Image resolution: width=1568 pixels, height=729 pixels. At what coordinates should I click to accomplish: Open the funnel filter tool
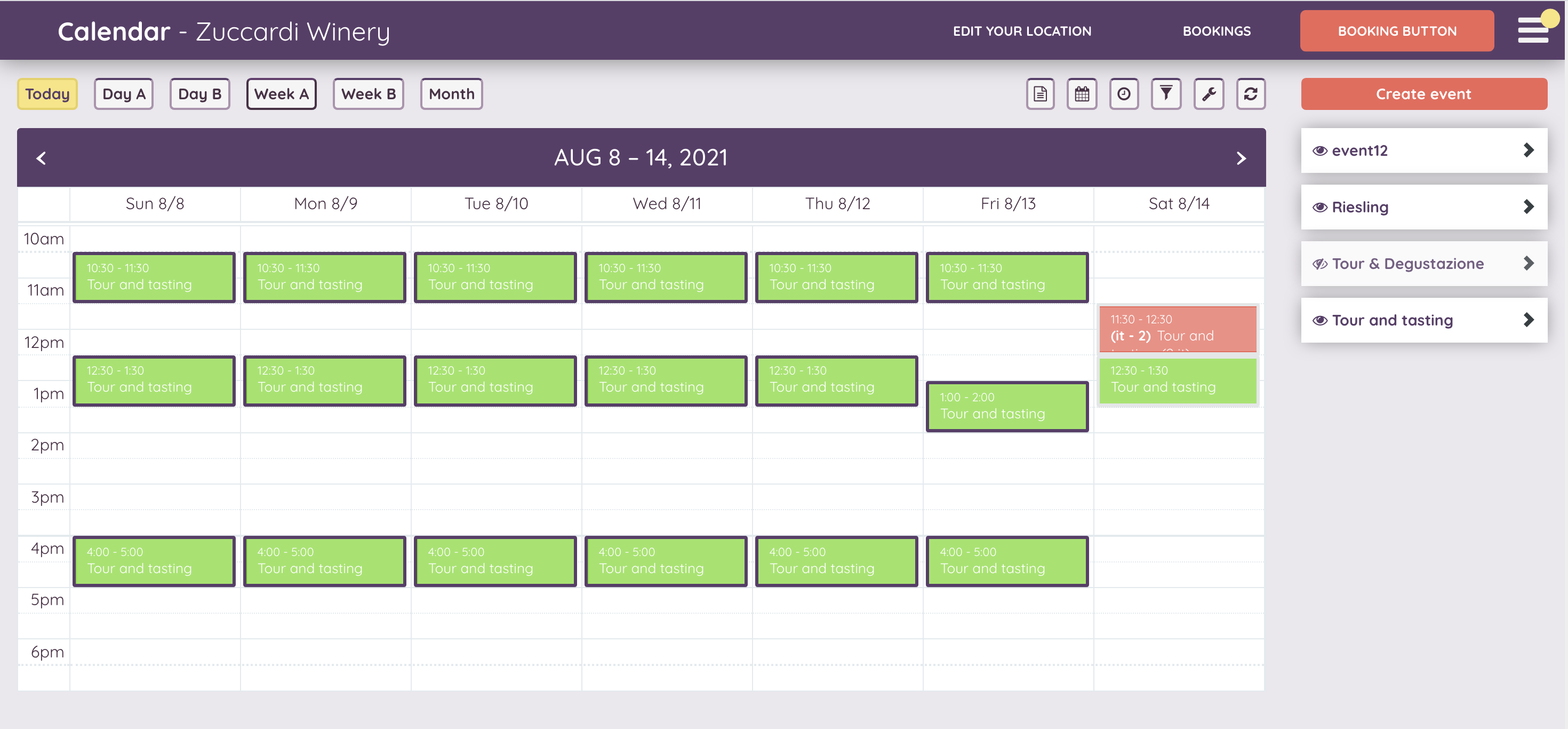point(1166,94)
